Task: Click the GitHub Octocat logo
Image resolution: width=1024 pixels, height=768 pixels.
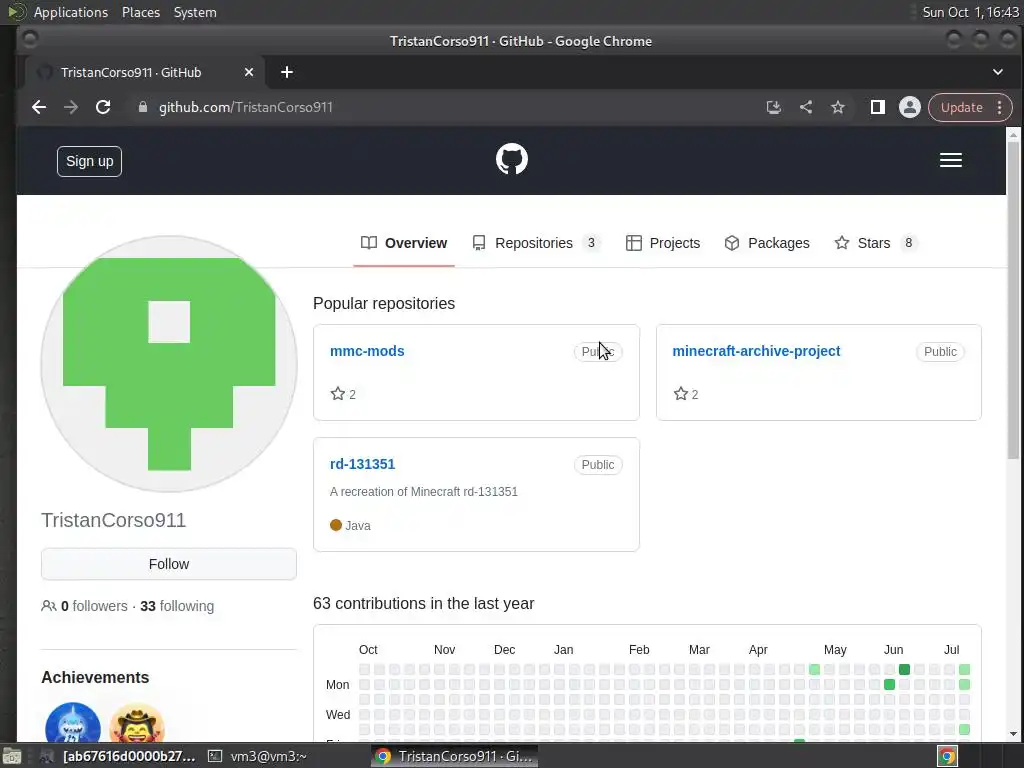Action: (x=511, y=159)
